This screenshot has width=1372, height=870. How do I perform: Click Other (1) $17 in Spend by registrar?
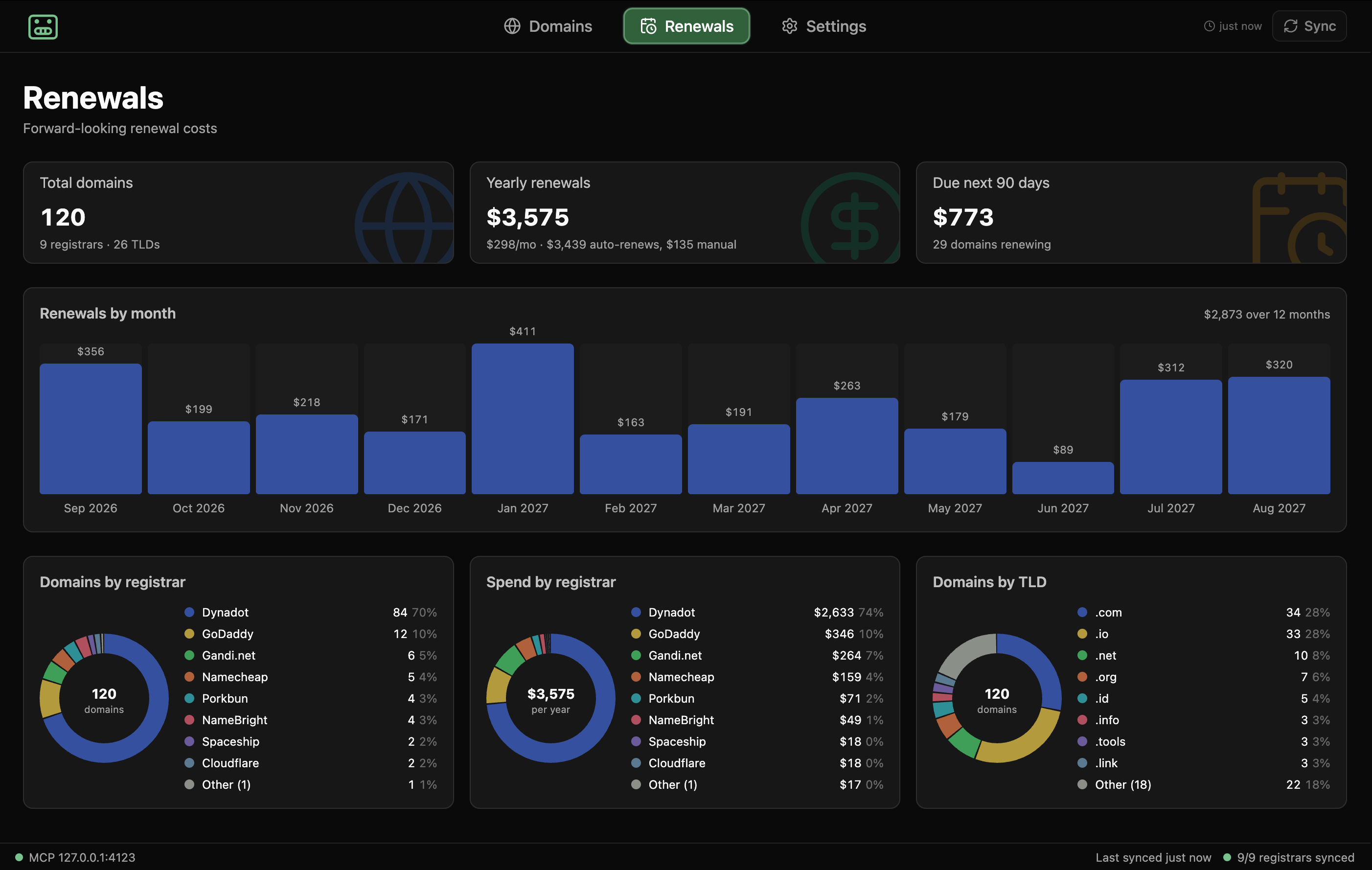click(x=756, y=784)
